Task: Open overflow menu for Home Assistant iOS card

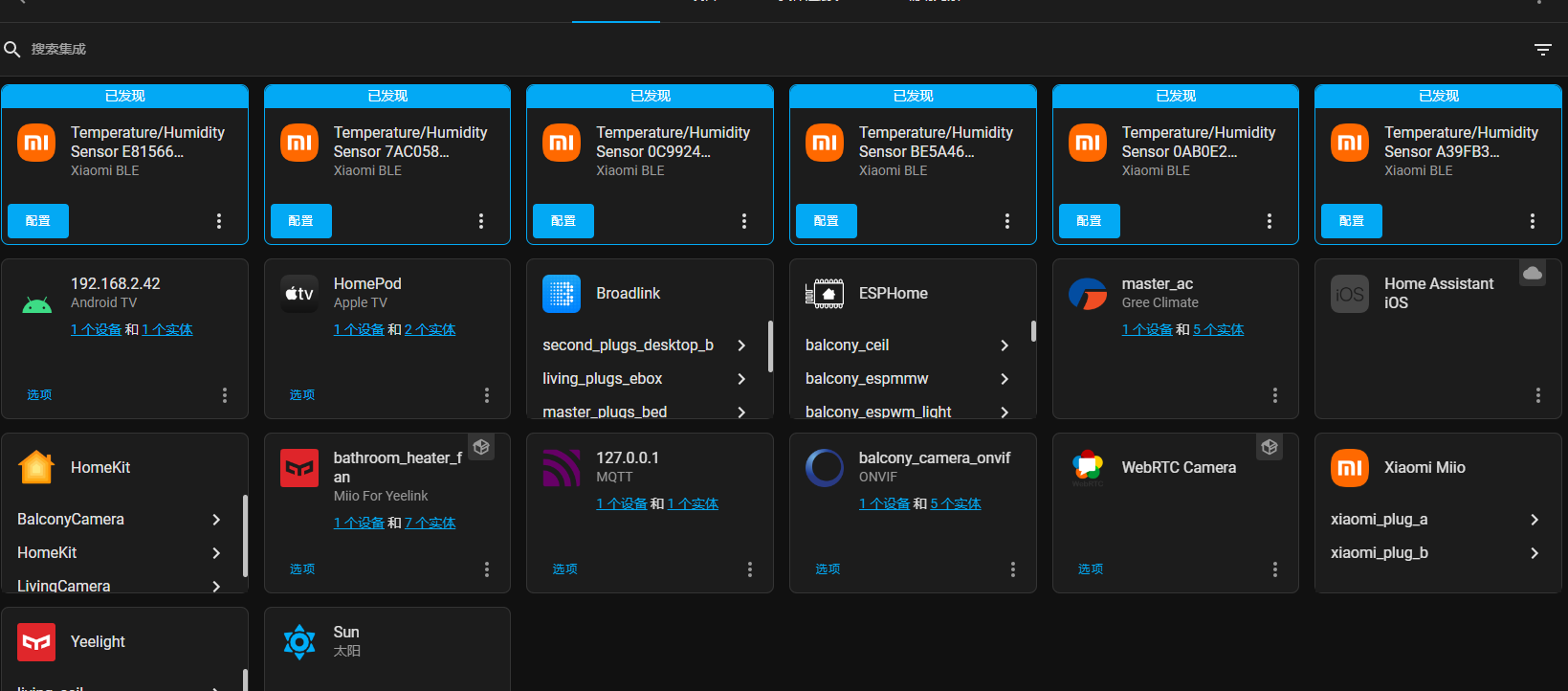Action: 1538,395
